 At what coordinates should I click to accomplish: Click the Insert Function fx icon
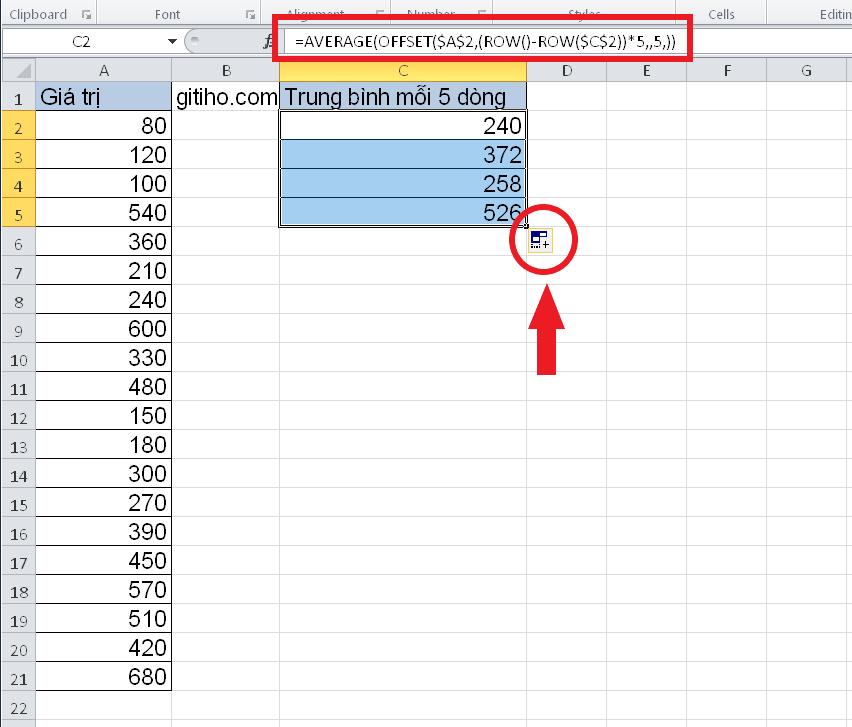coord(268,41)
